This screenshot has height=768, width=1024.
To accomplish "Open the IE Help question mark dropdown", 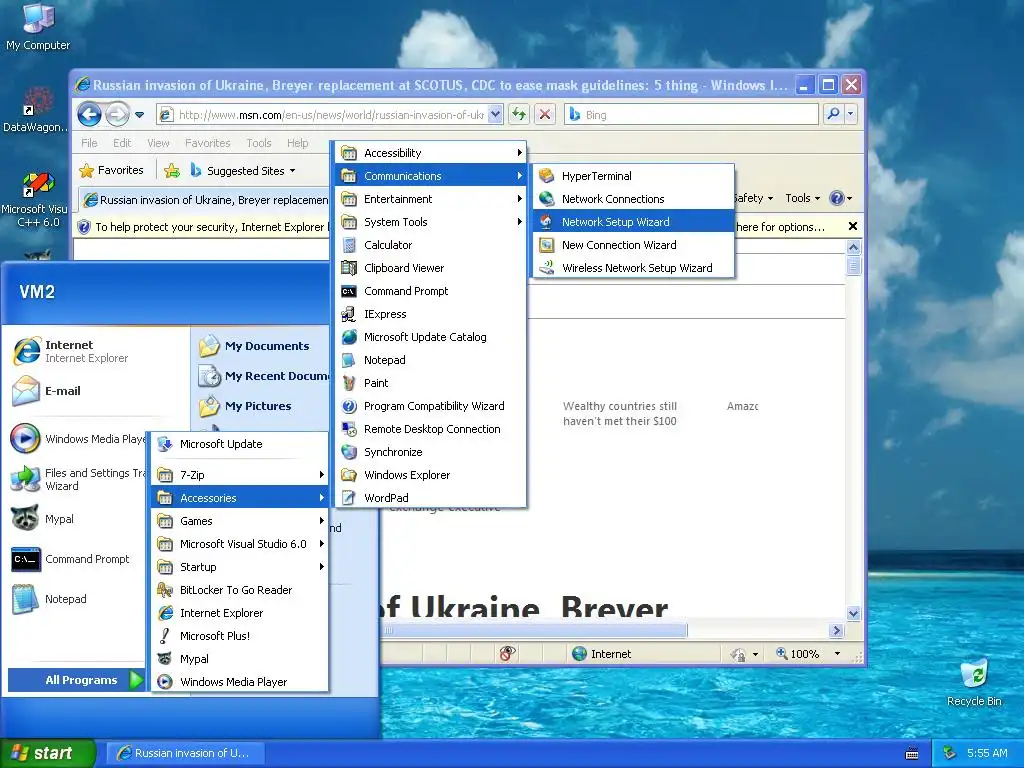I will (x=840, y=198).
